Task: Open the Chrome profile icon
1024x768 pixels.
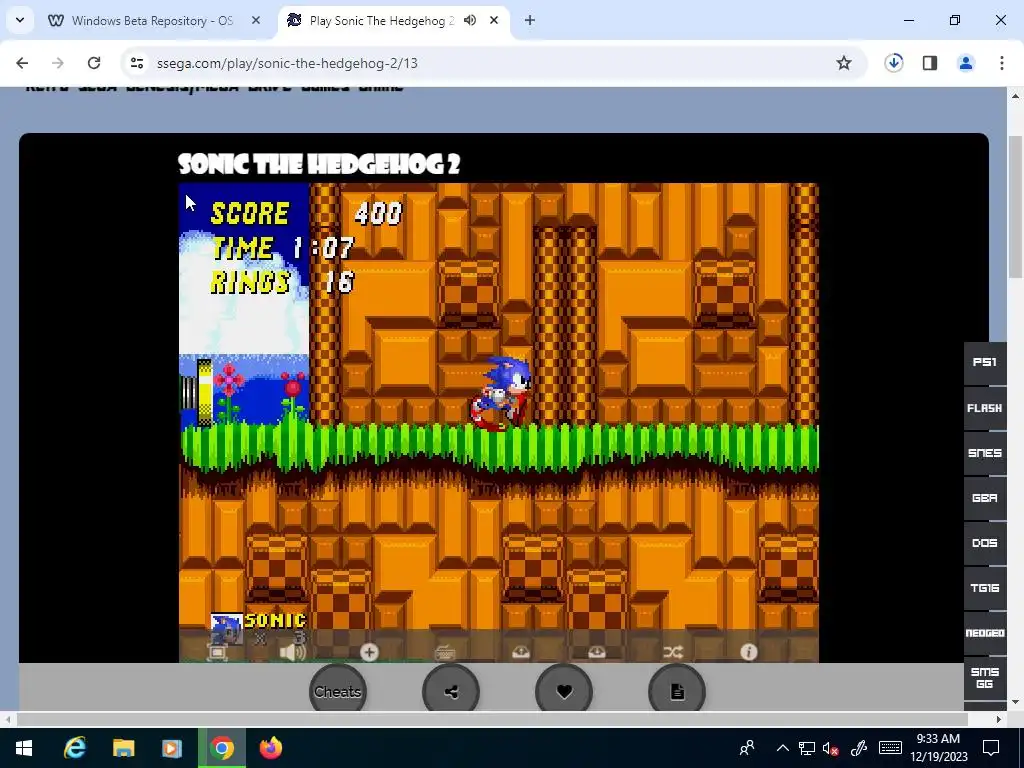Action: point(966,63)
